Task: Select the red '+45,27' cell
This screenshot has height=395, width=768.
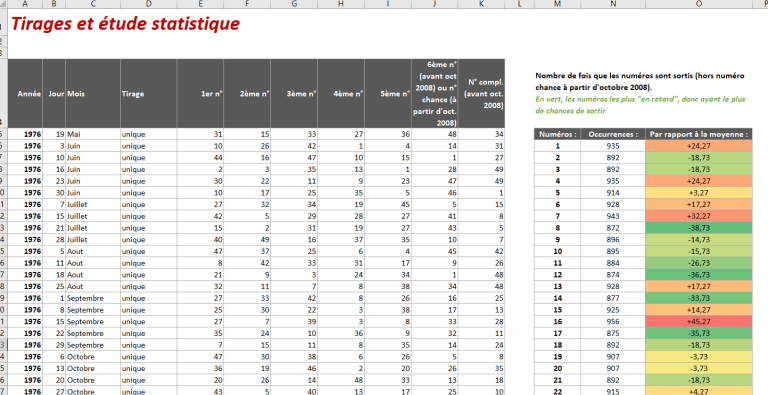Action: click(x=699, y=321)
